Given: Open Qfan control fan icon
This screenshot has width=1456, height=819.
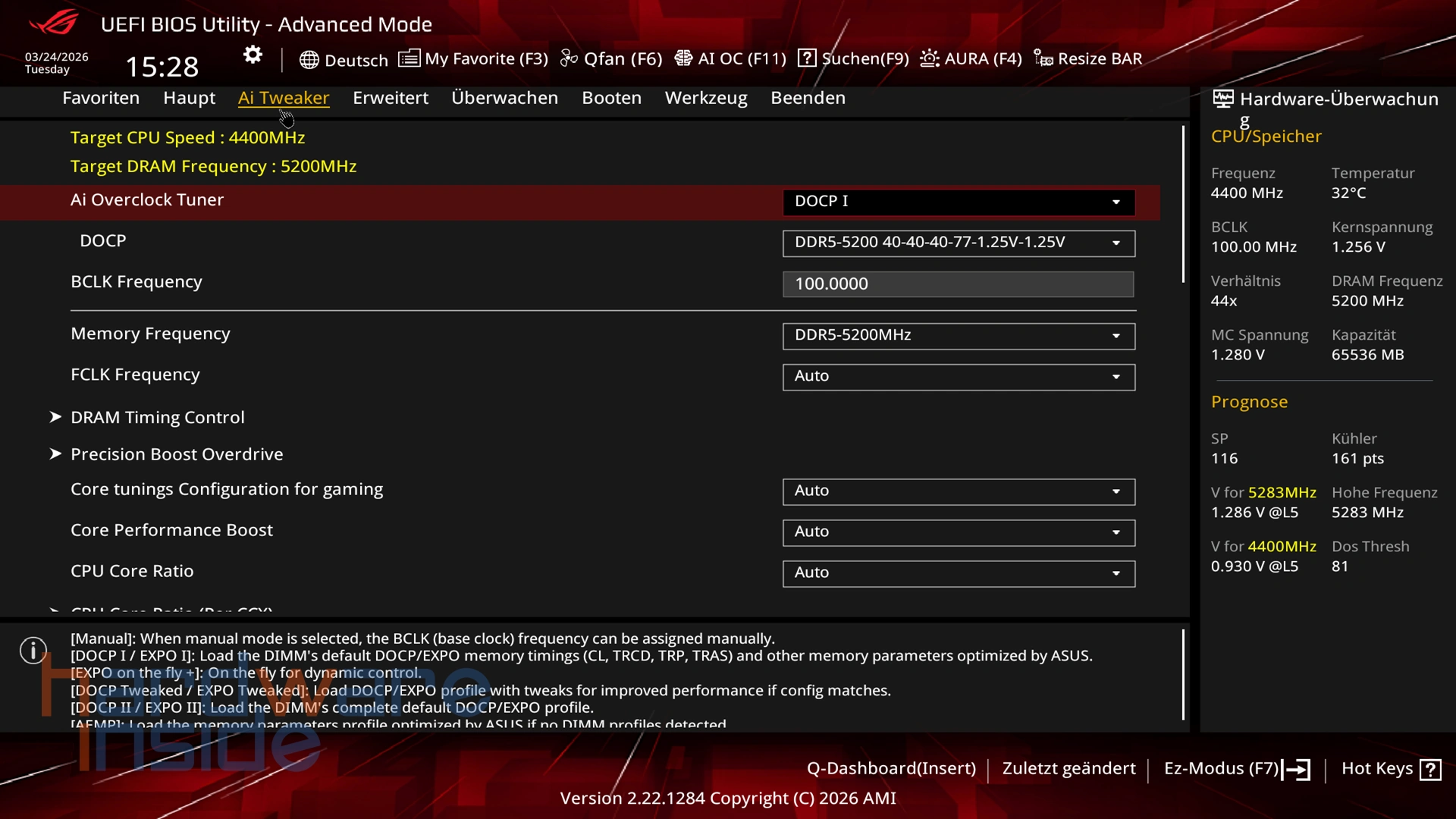Looking at the screenshot, I should pos(569,58).
